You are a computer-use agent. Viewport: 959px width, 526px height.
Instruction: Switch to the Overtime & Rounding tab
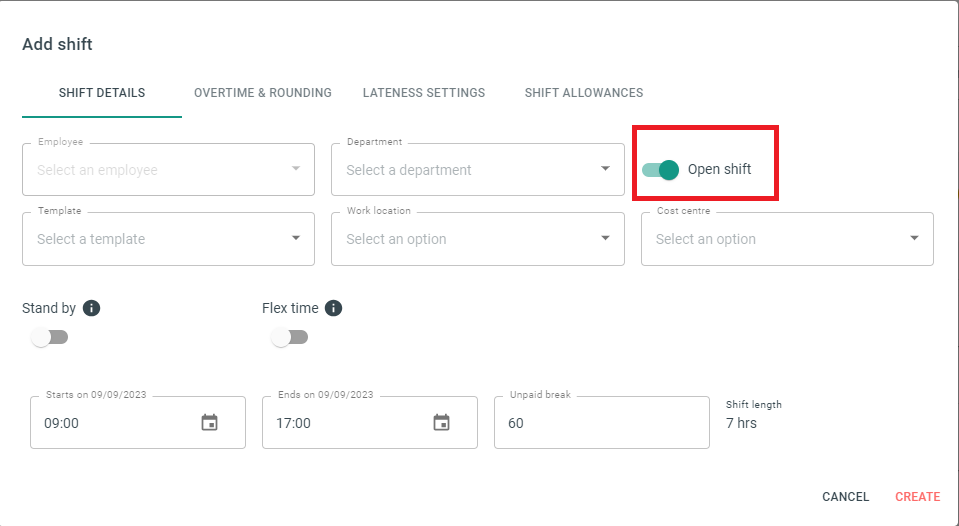click(x=263, y=93)
